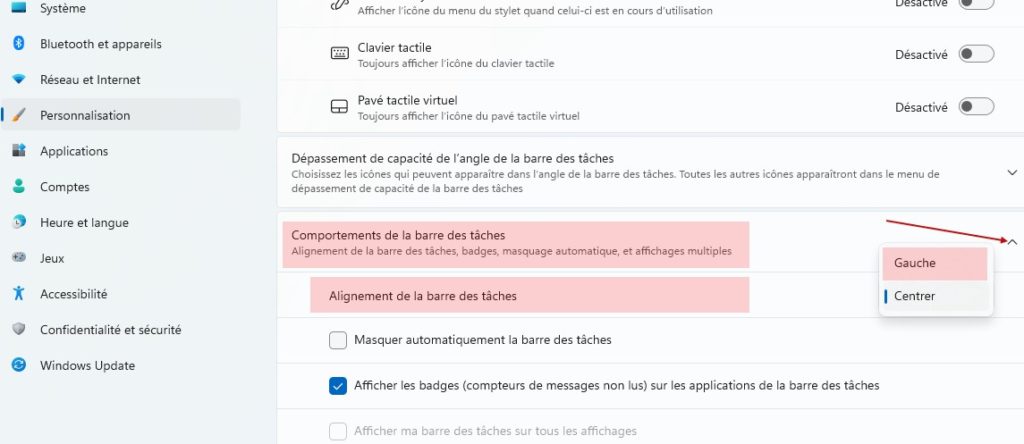Select the Jeux gamepad icon
Image resolution: width=1024 pixels, height=444 pixels.
pyautogui.click(x=19, y=258)
